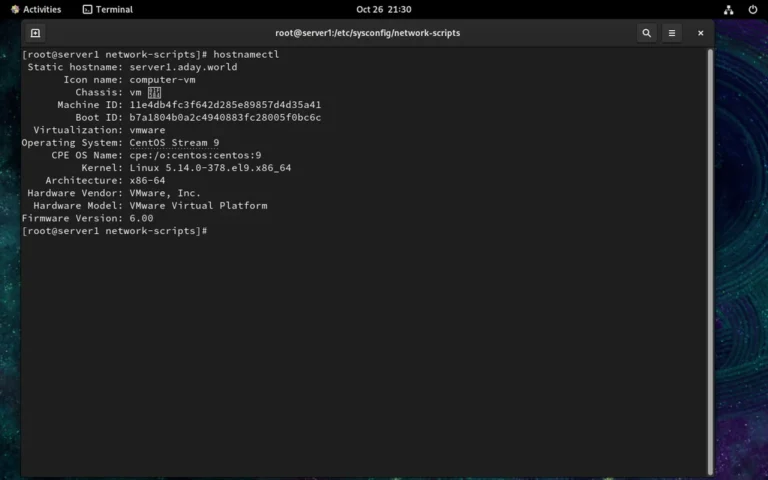Screen dimensions: 768x480
Task: Click the terminal icon beside the Terminal label
Action: [x=88, y=9]
